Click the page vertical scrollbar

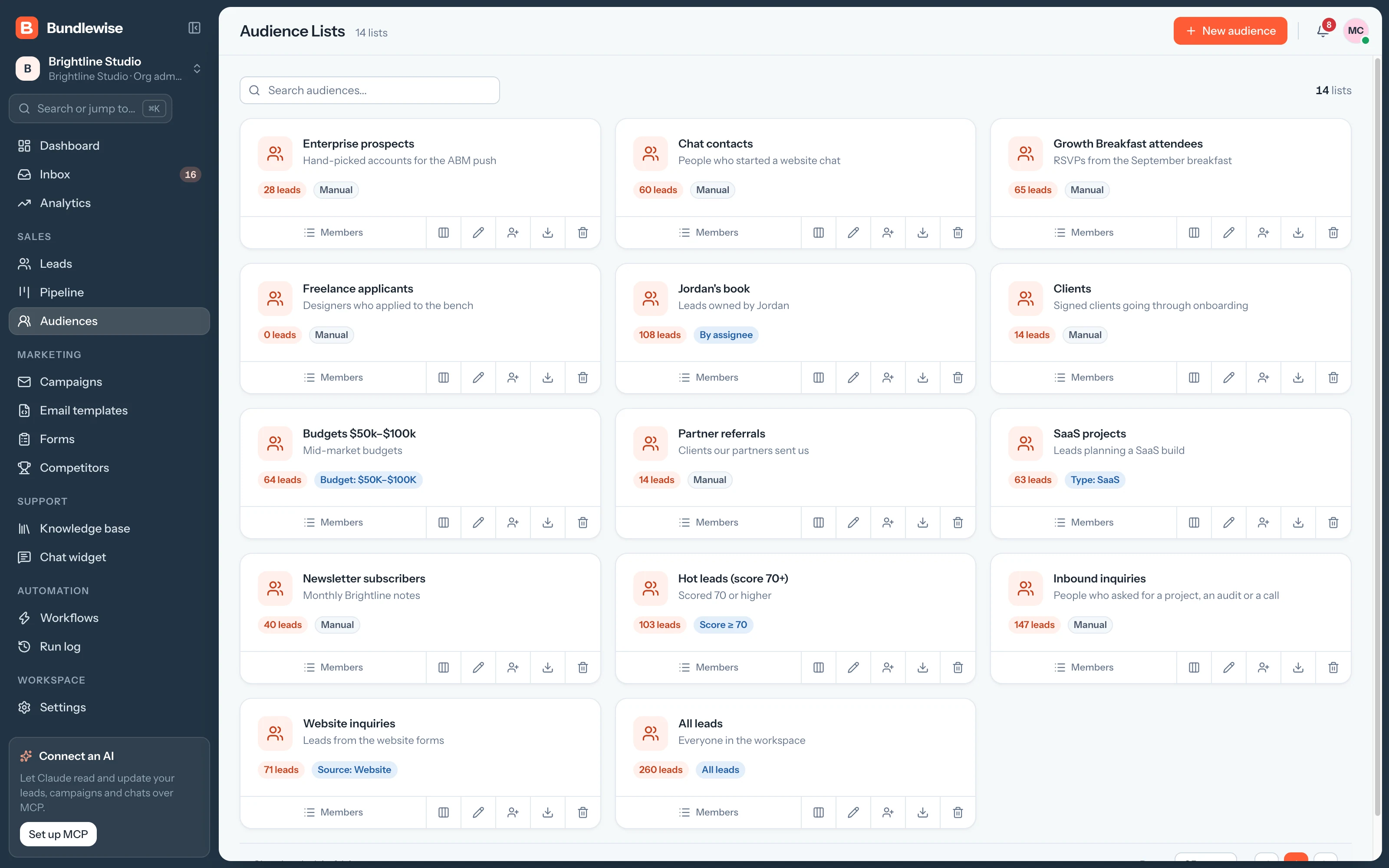(1377, 436)
